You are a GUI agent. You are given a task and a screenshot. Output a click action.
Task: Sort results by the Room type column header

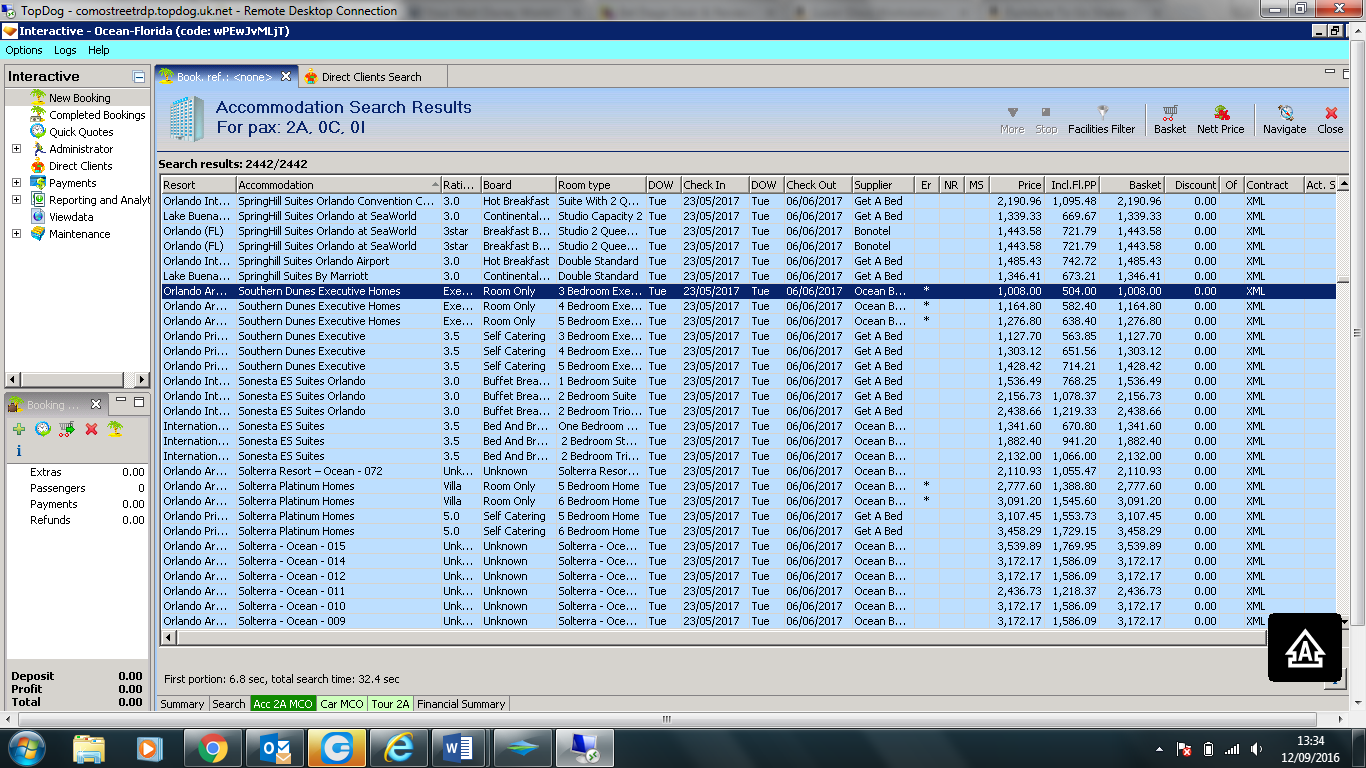tap(600, 185)
